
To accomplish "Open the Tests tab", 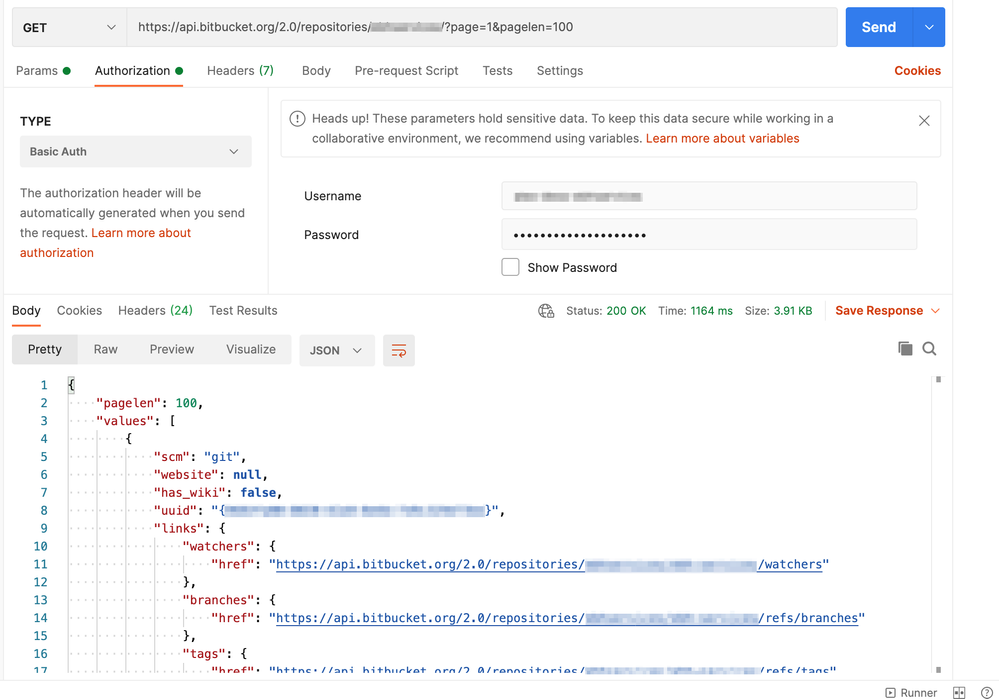I will pyautogui.click(x=498, y=71).
